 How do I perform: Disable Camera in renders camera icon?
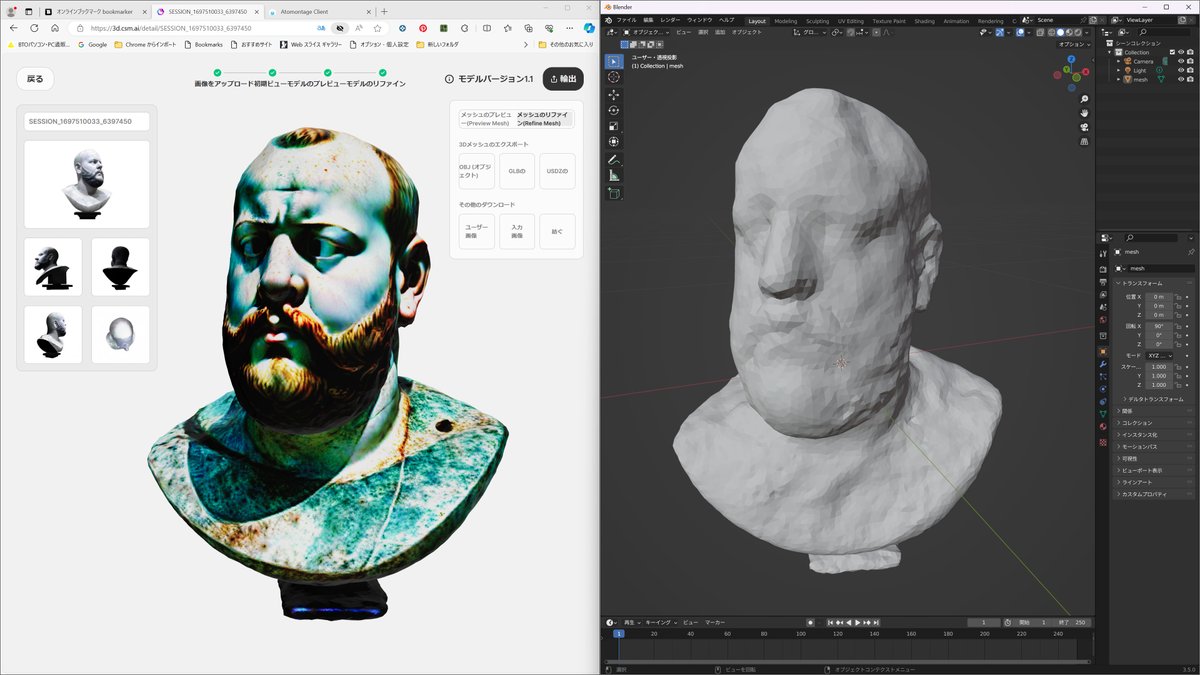point(1191,61)
